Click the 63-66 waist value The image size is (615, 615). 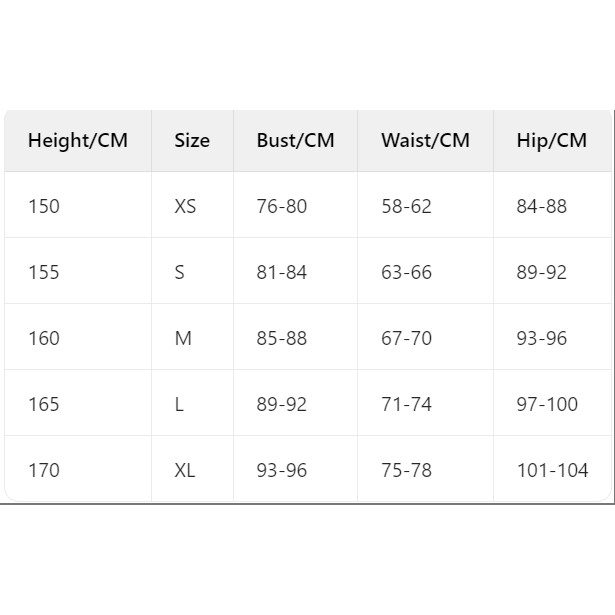click(406, 272)
